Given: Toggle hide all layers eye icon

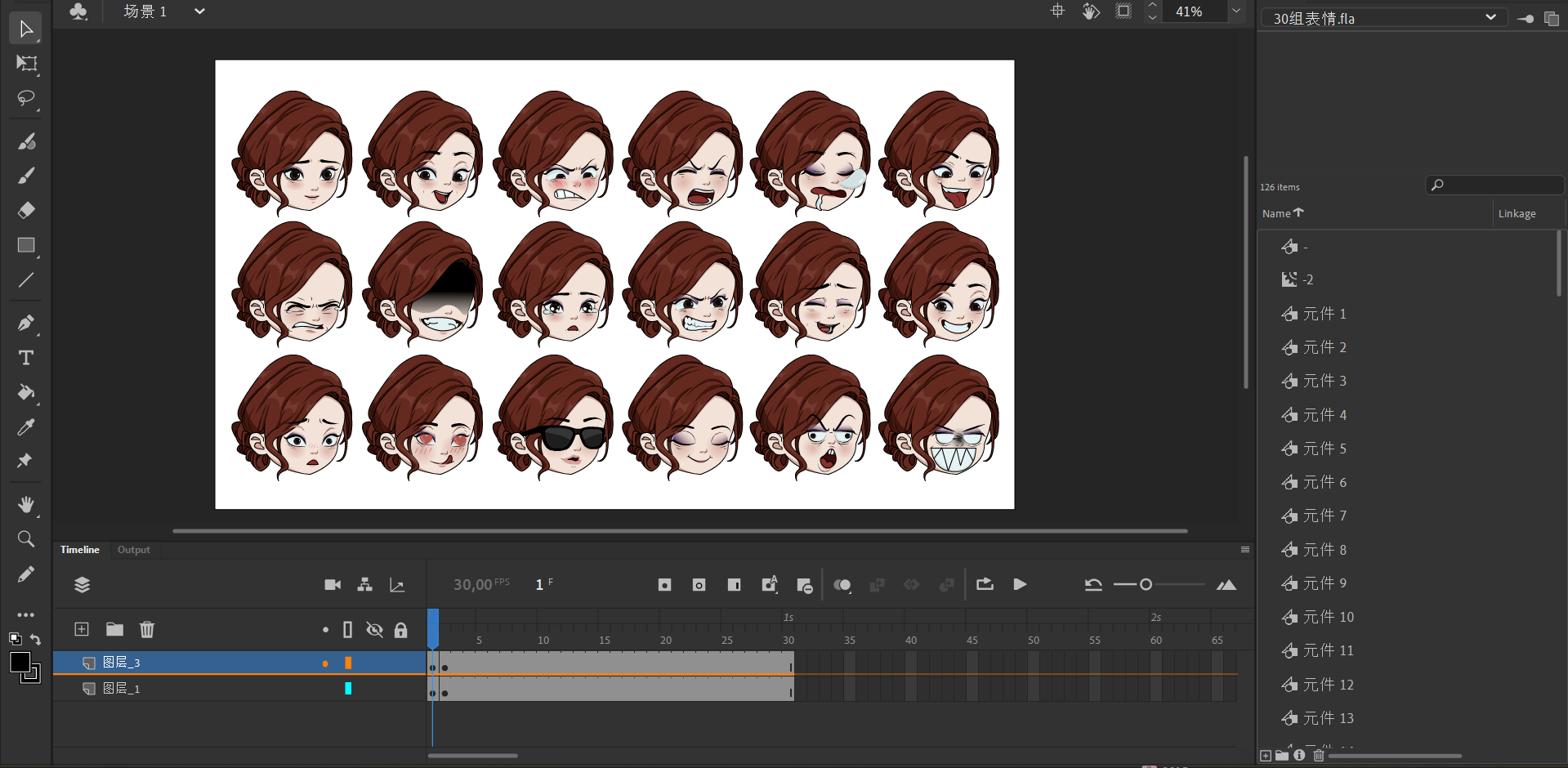Looking at the screenshot, I should [x=374, y=629].
